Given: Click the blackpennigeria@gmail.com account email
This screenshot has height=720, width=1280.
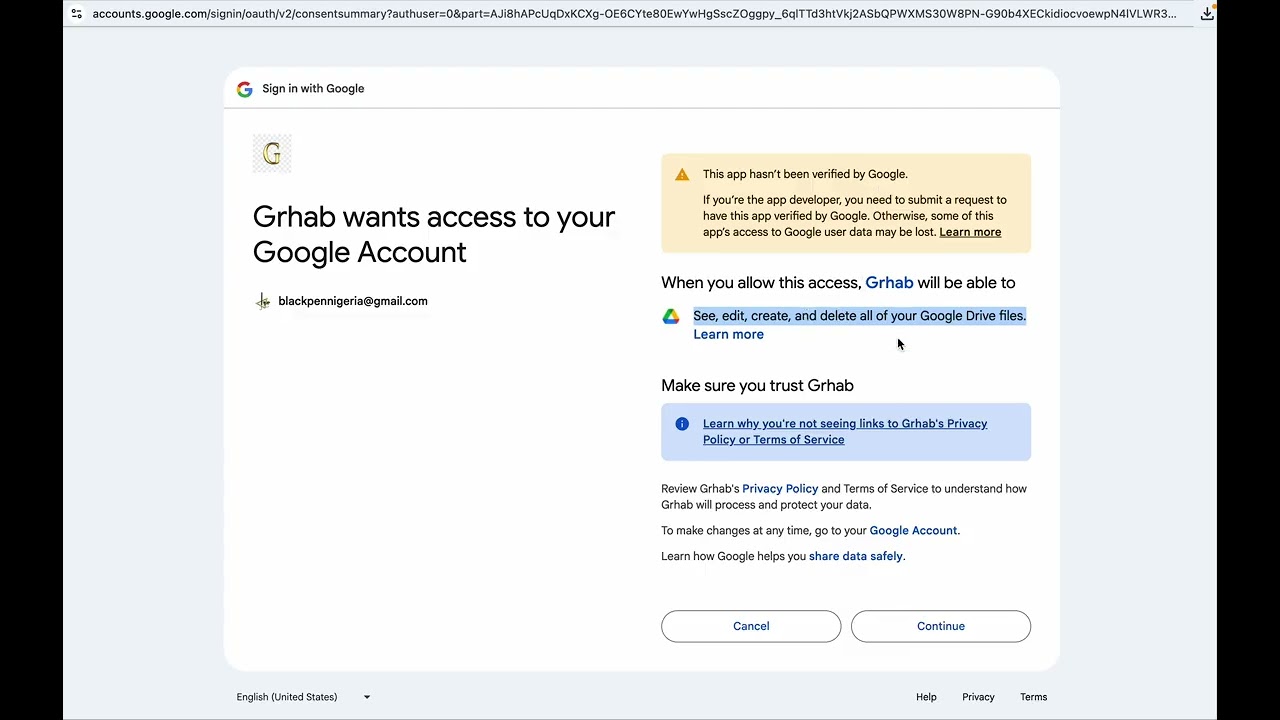Looking at the screenshot, I should [353, 301].
